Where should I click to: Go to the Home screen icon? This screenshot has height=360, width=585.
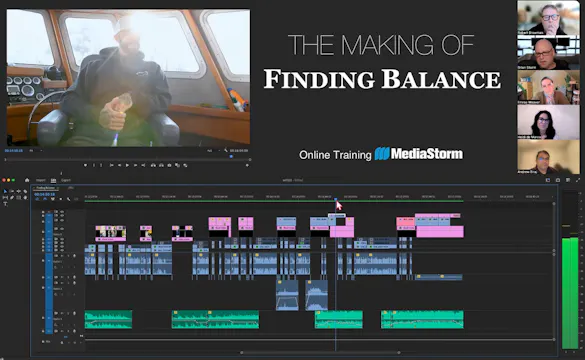tap(27, 180)
